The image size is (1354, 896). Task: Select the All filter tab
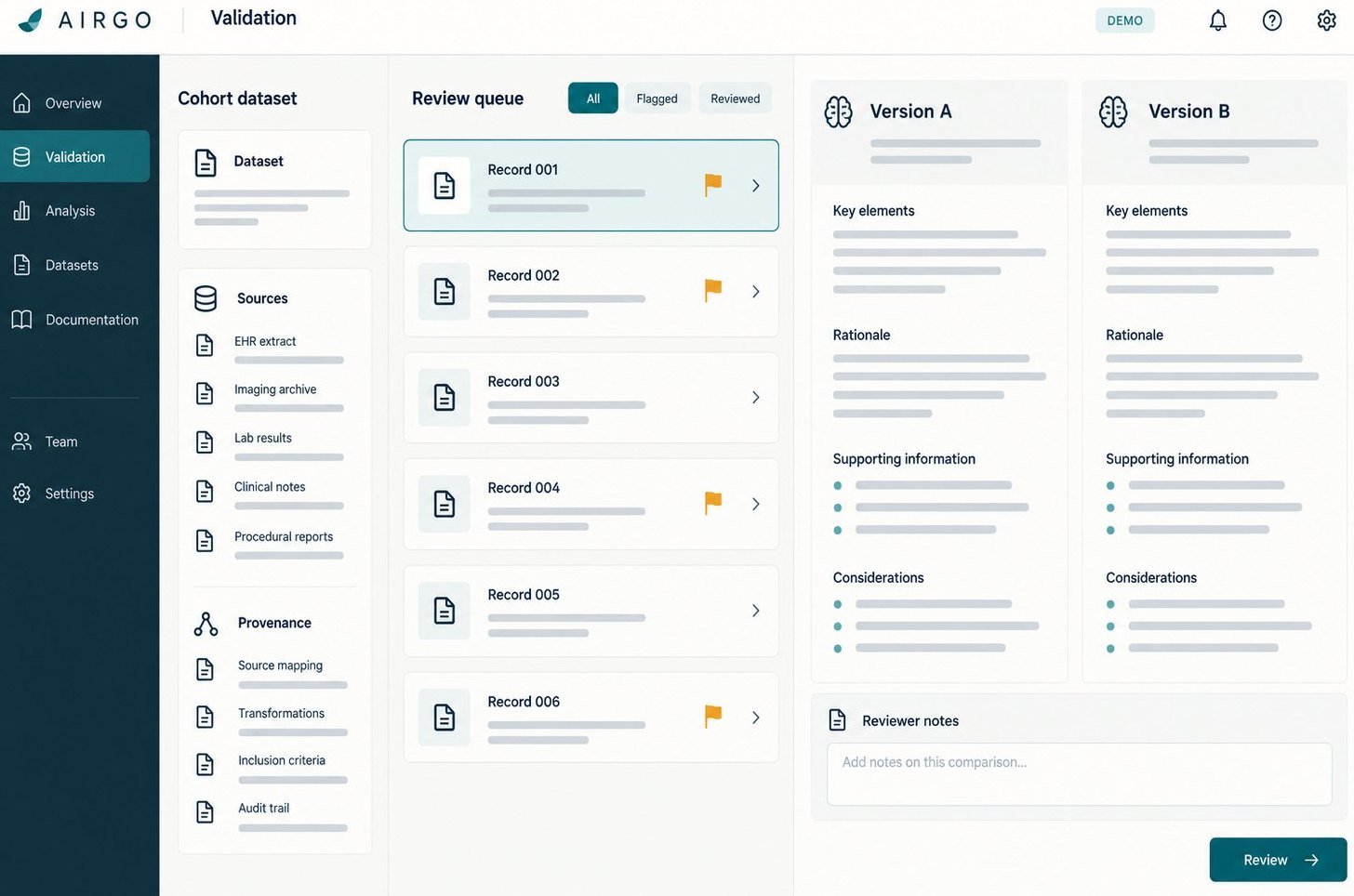coord(593,99)
